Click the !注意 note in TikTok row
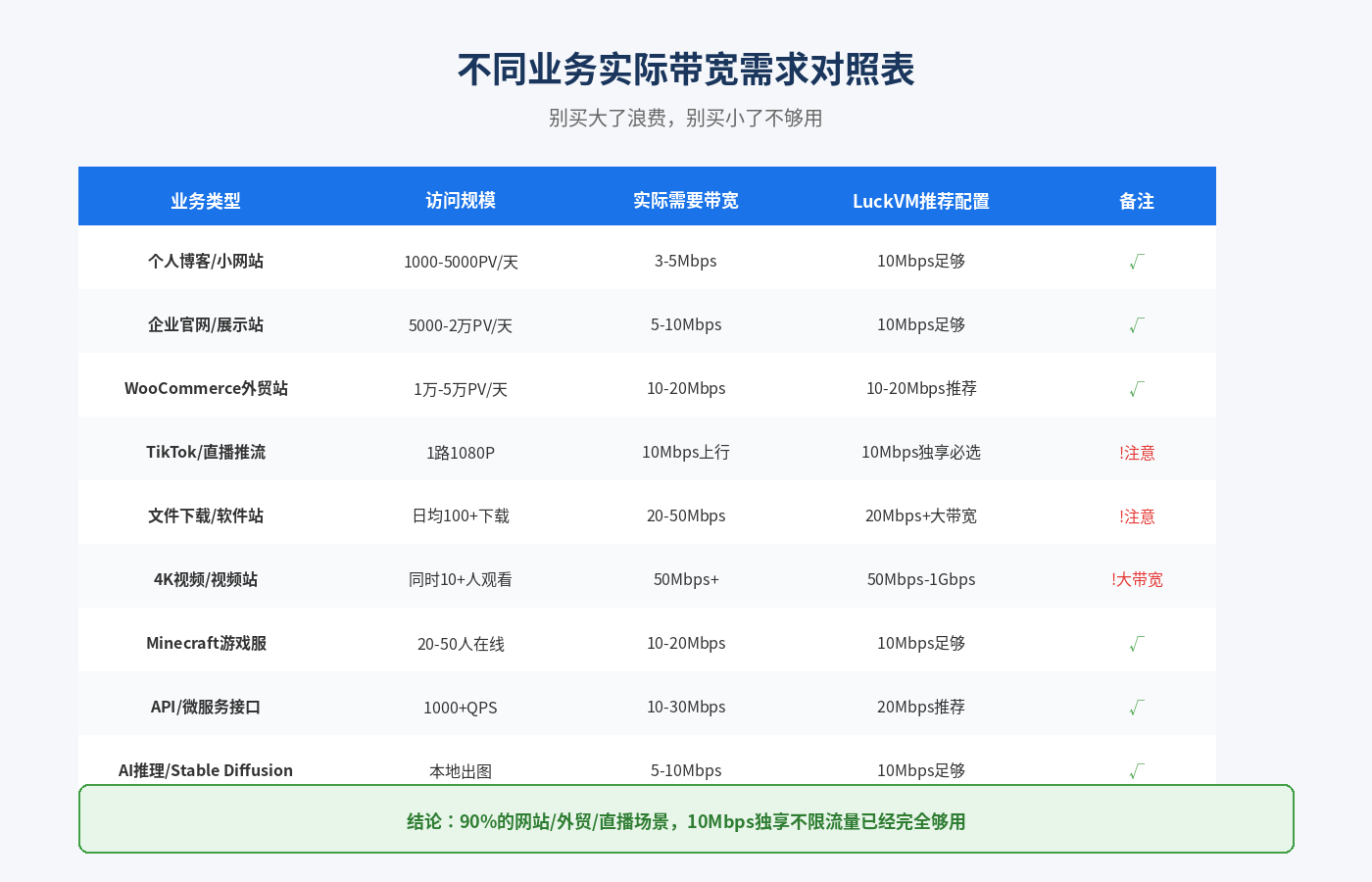This screenshot has width=1372, height=882. pos(1137,453)
